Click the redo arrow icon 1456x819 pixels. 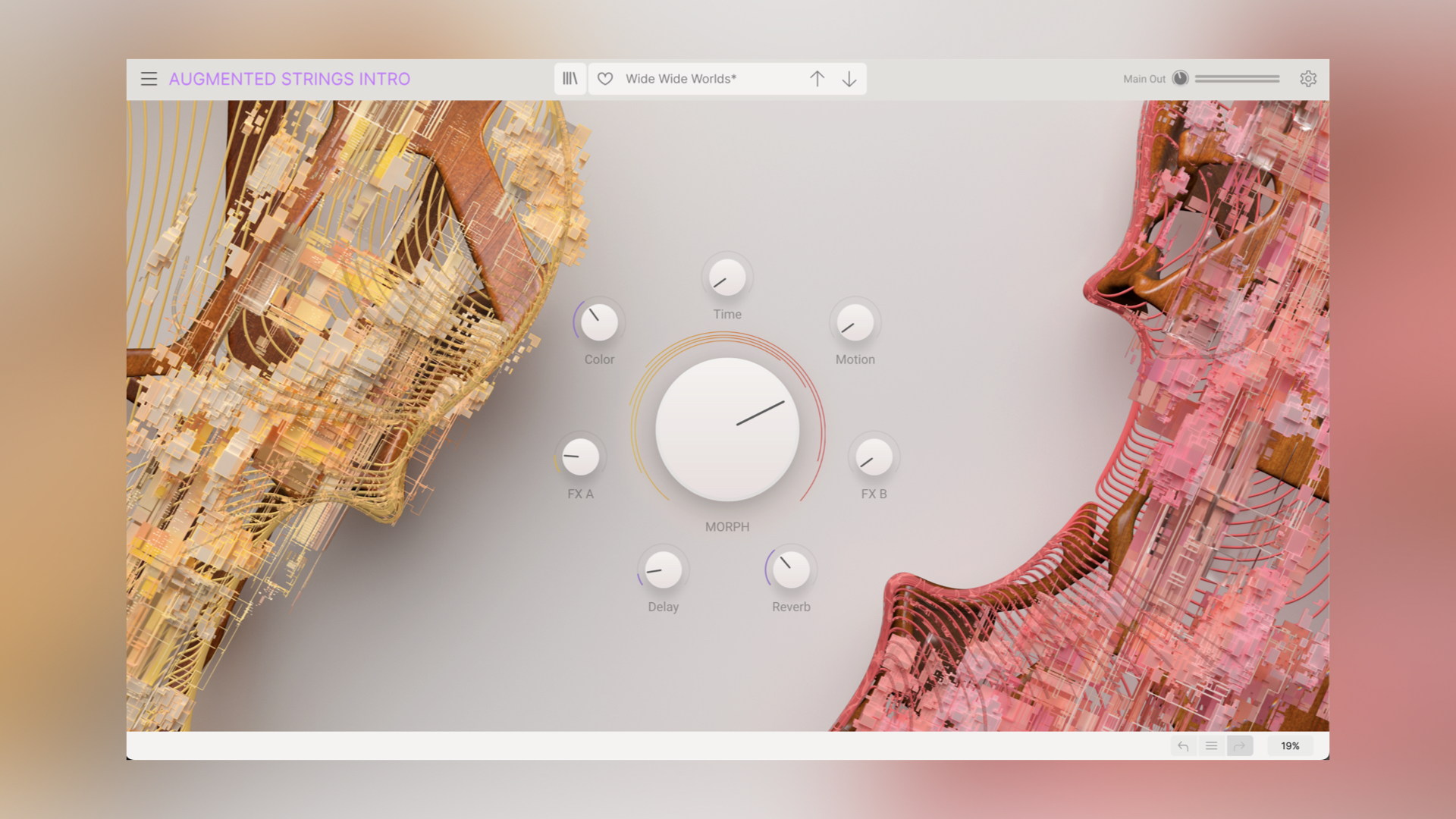tap(1240, 745)
